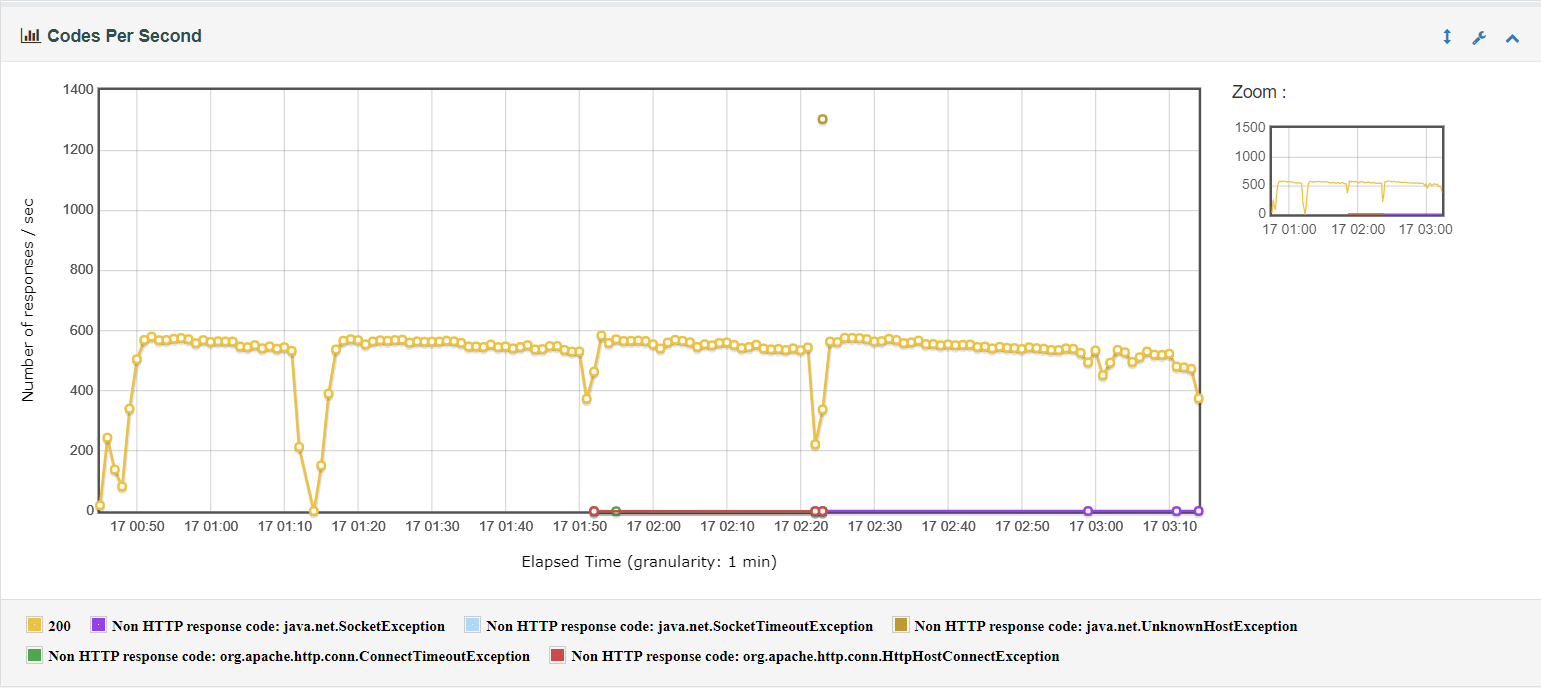The width and height of the screenshot is (1541, 688).
Task: Click the x-axis tick label 17 03:10
Action: tap(1170, 527)
